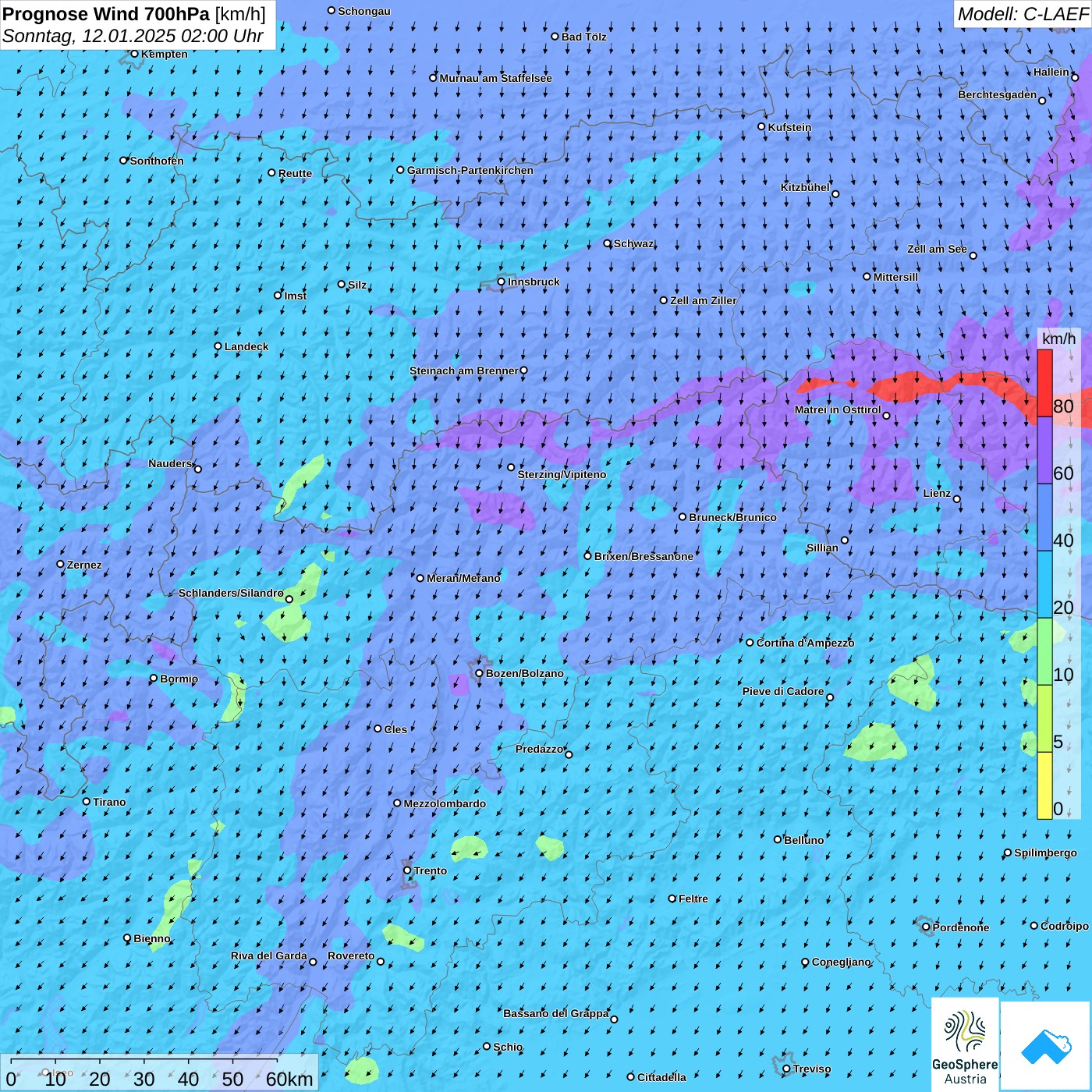Click the 'Sonthofen' label
The image size is (1092, 1092).
pyautogui.click(x=157, y=161)
